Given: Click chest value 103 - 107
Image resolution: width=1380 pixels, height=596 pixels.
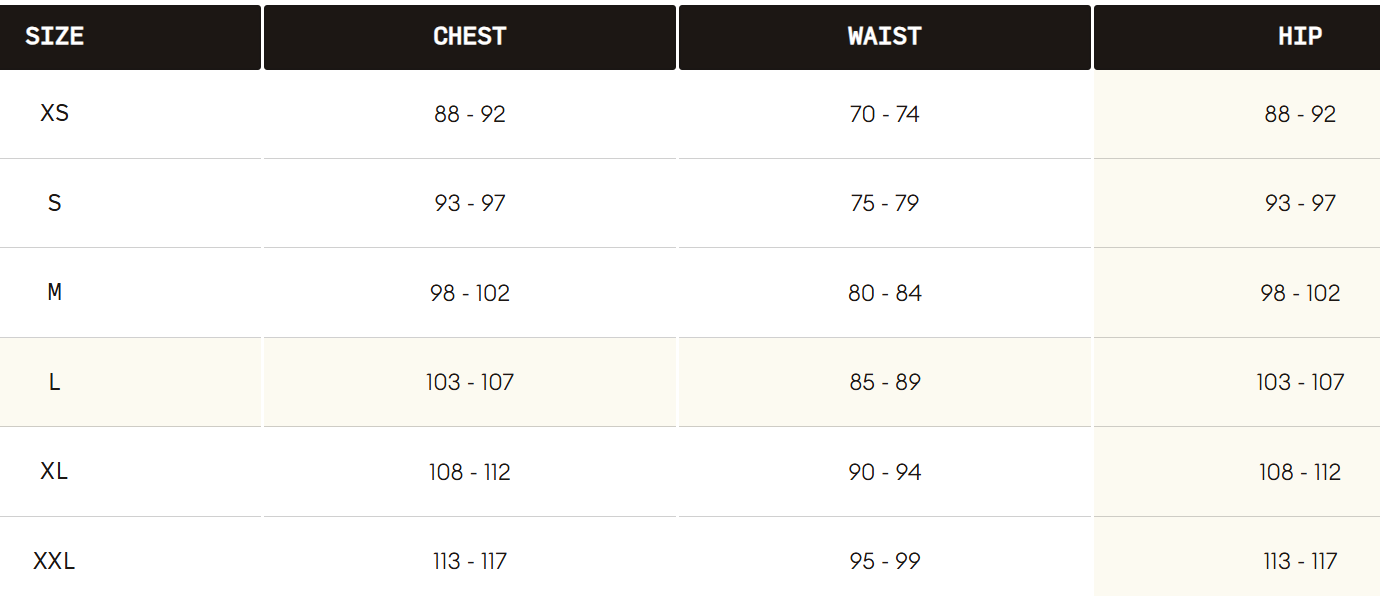Looking at the screenshot, I should tap(470, 382).
